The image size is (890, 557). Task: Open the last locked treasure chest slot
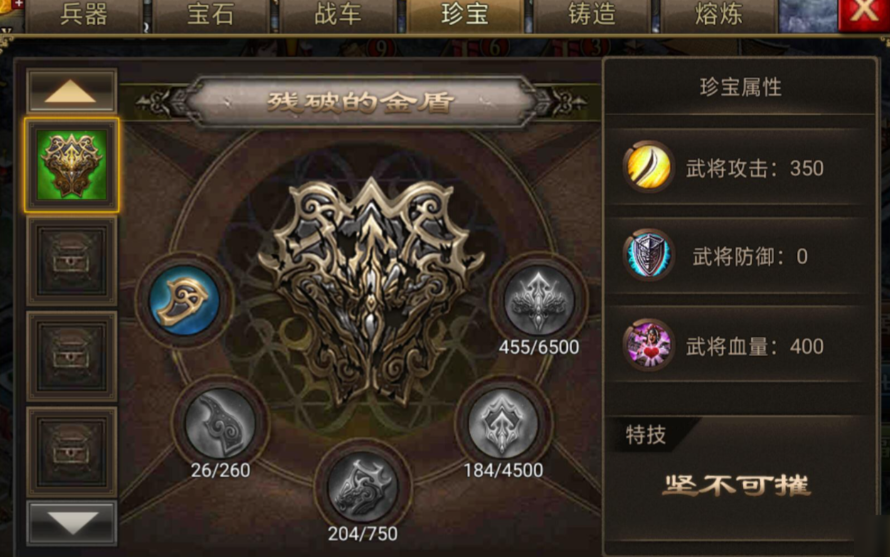pyautogui.click(x=72, y=451)
